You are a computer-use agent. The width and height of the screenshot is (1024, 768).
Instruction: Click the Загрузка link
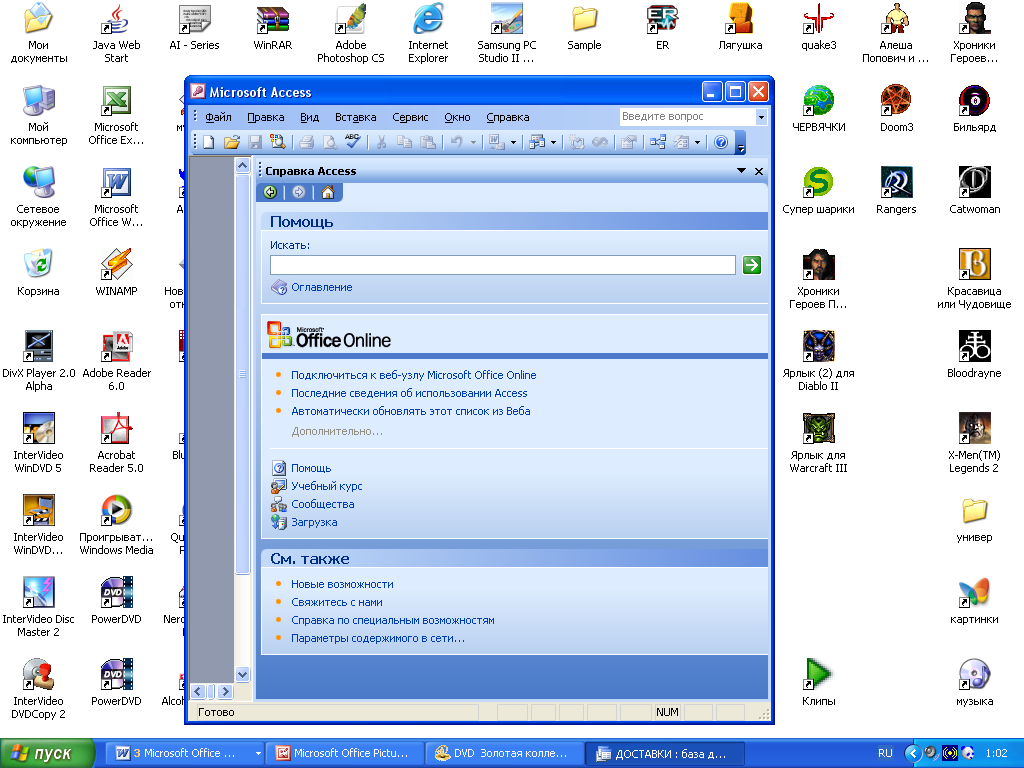pyautogui.click(x=314, y=522)
